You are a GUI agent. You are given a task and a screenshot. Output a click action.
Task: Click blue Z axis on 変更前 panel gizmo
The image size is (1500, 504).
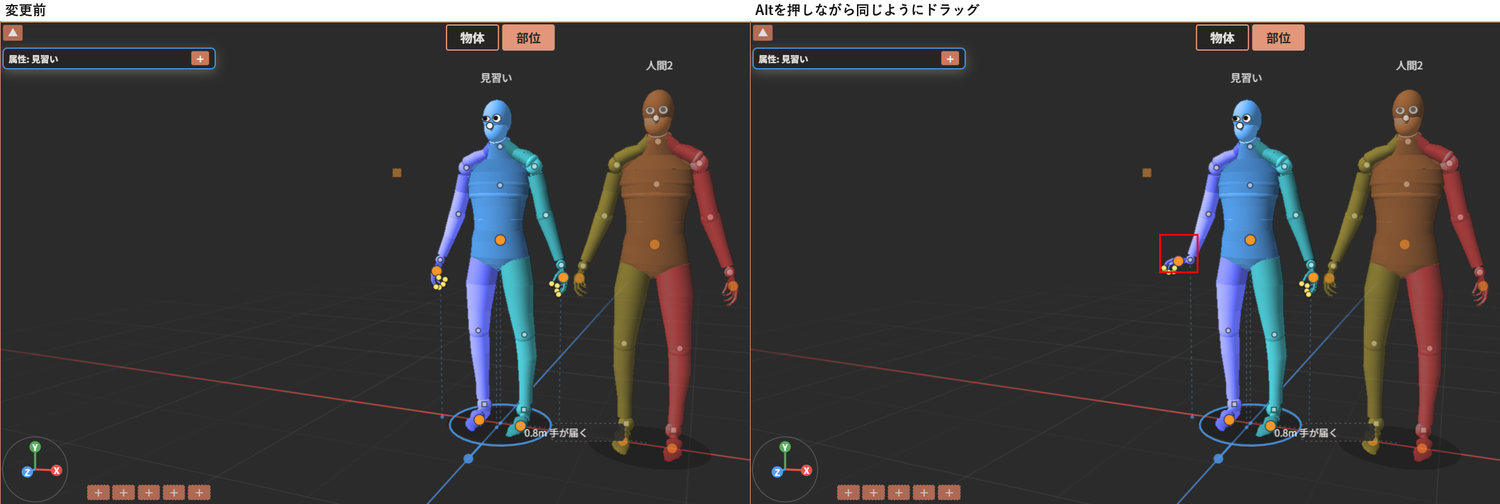[27, 471]
